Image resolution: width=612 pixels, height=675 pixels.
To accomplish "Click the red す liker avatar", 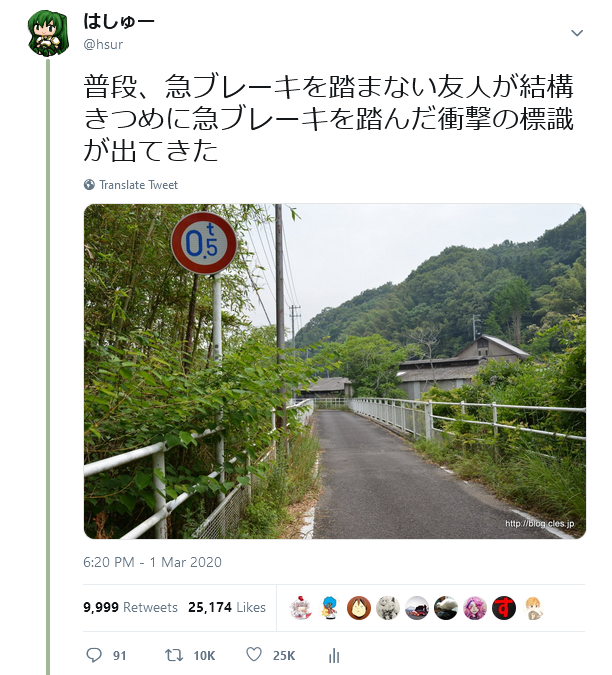I will point(504,608).
